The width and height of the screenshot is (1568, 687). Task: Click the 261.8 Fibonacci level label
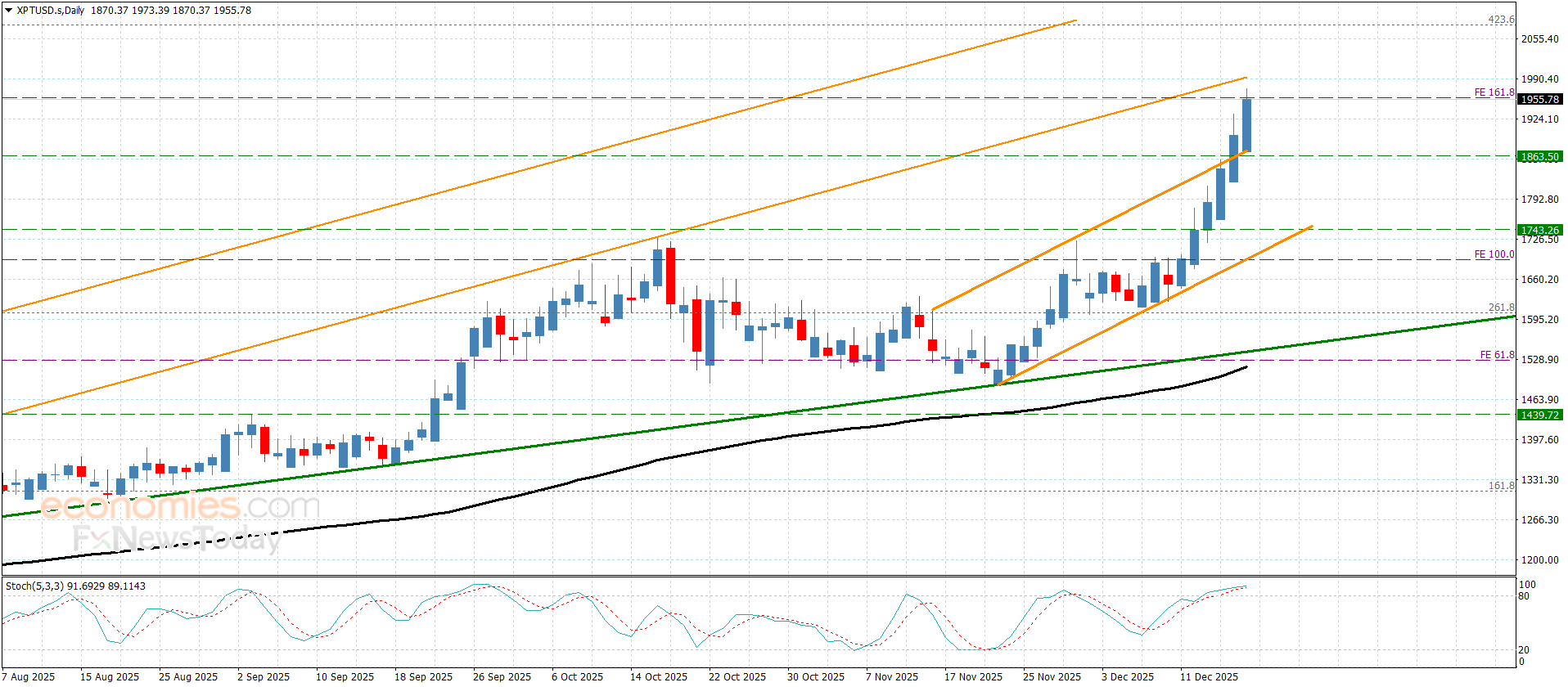coord(1502,308)
